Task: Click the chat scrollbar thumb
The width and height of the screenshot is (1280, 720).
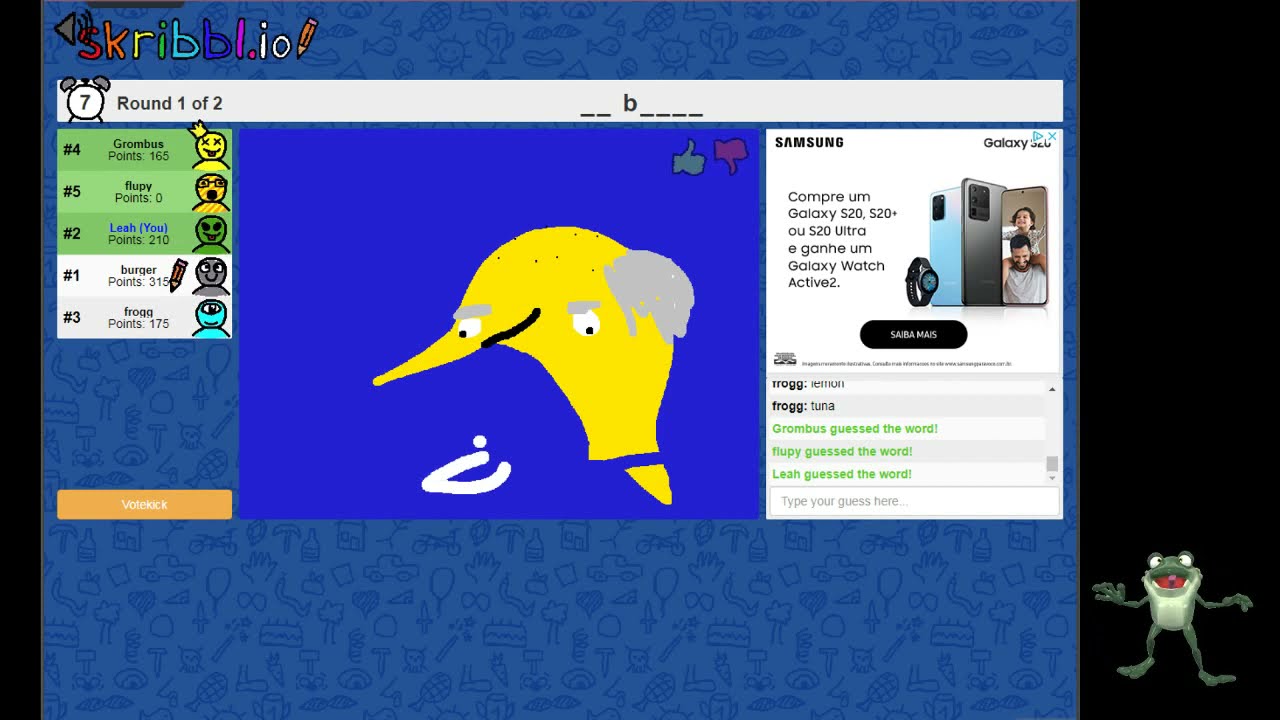Action: [1052, 464]
